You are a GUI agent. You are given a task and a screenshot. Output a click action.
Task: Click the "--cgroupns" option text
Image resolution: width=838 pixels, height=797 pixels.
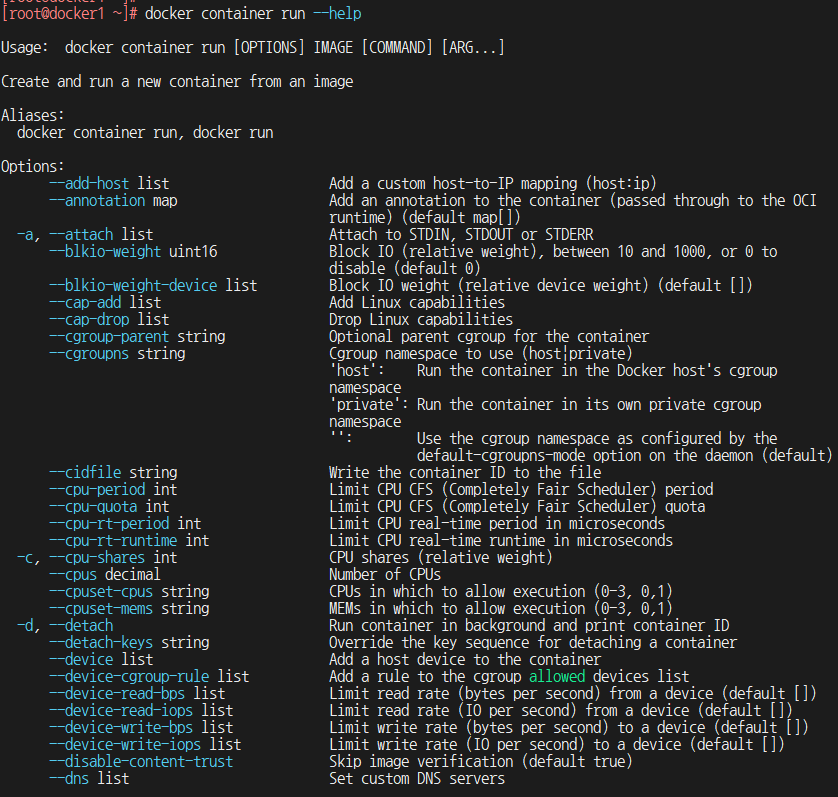[89, 353]
